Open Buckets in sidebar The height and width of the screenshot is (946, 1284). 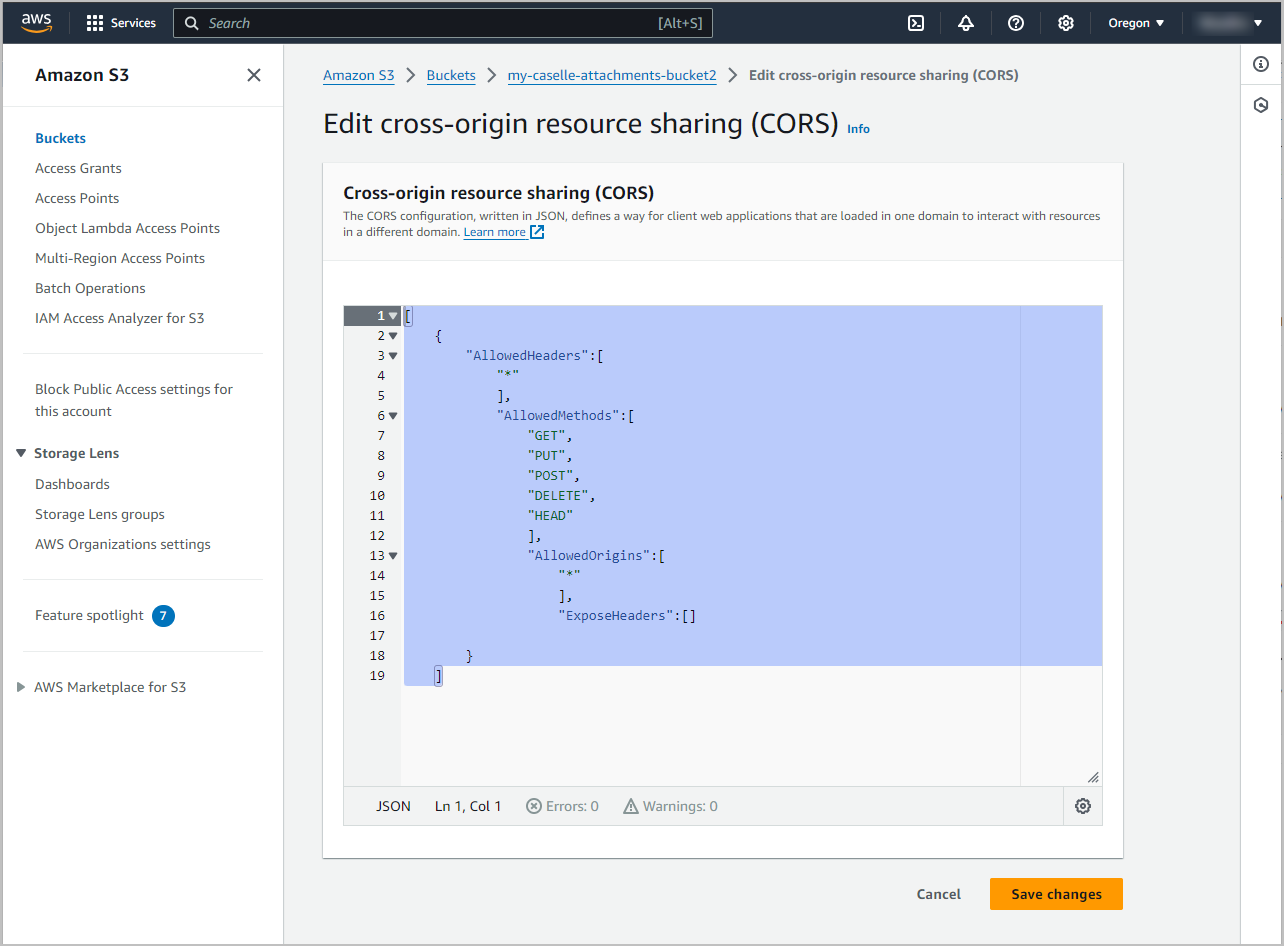pyautogui.click(x=60, y=138)
